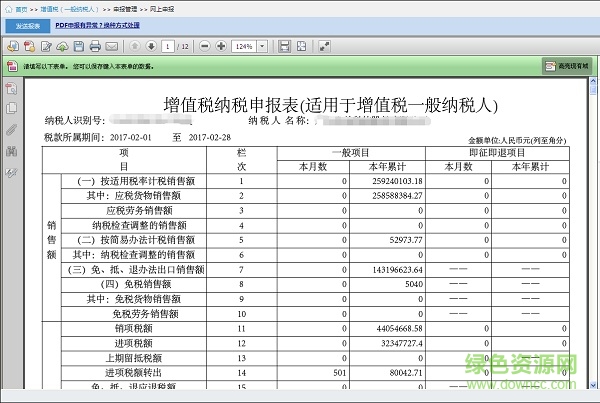
Task: Click the value 44054668.58 in row 11
Action: tap(399, 329)
